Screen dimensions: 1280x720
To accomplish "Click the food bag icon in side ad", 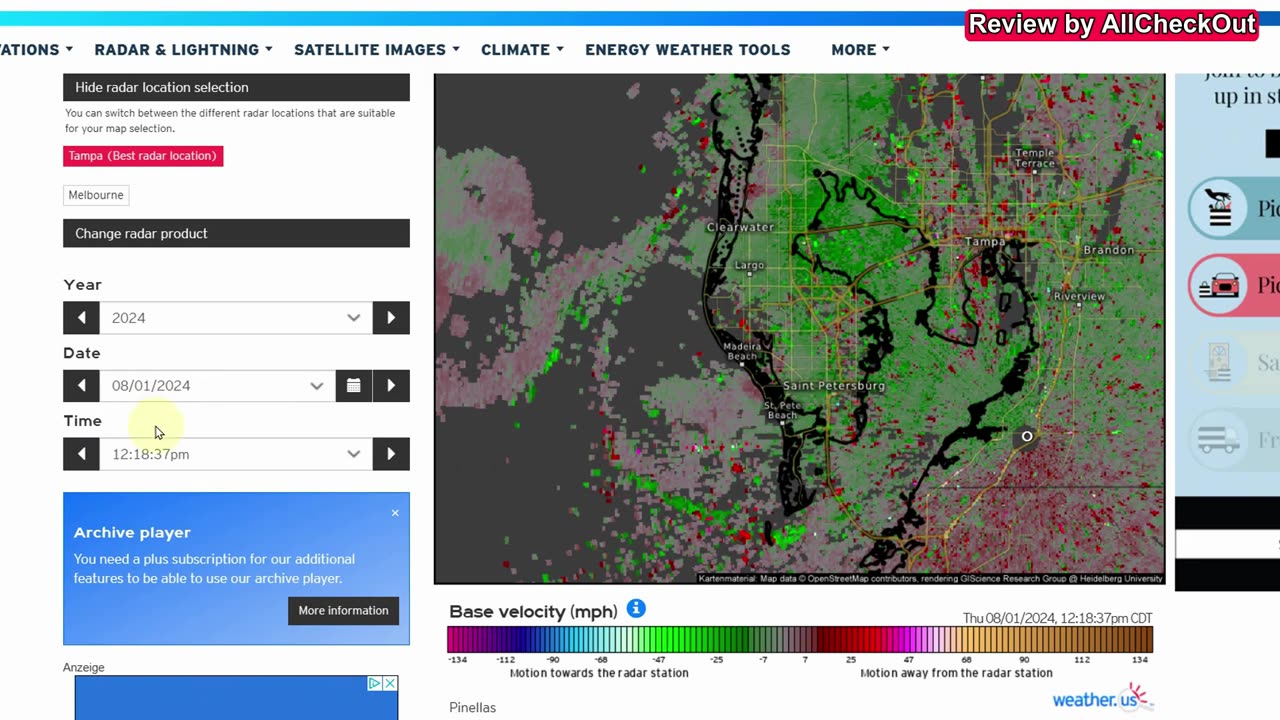I will [x=1219, y=209].
